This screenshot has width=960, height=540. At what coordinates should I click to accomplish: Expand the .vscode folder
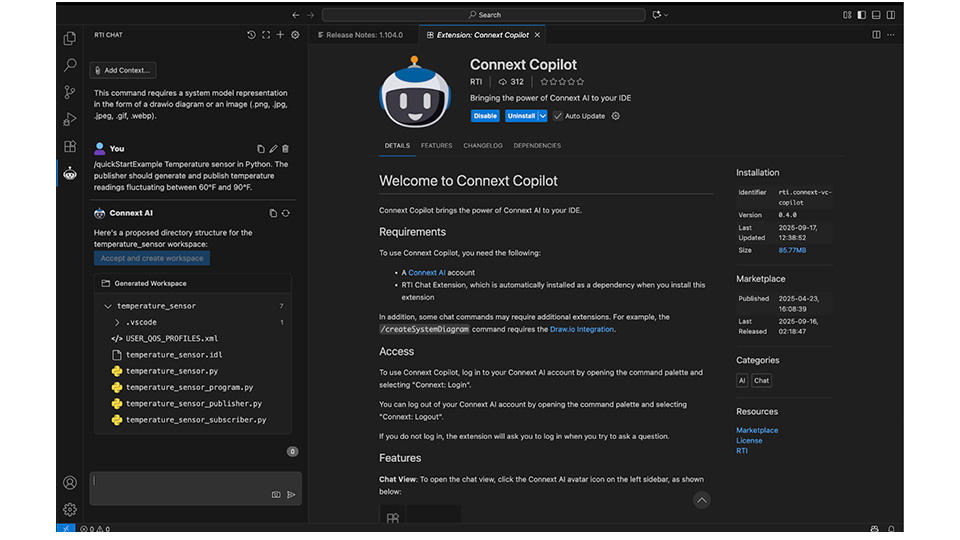(x=117, y=322)
